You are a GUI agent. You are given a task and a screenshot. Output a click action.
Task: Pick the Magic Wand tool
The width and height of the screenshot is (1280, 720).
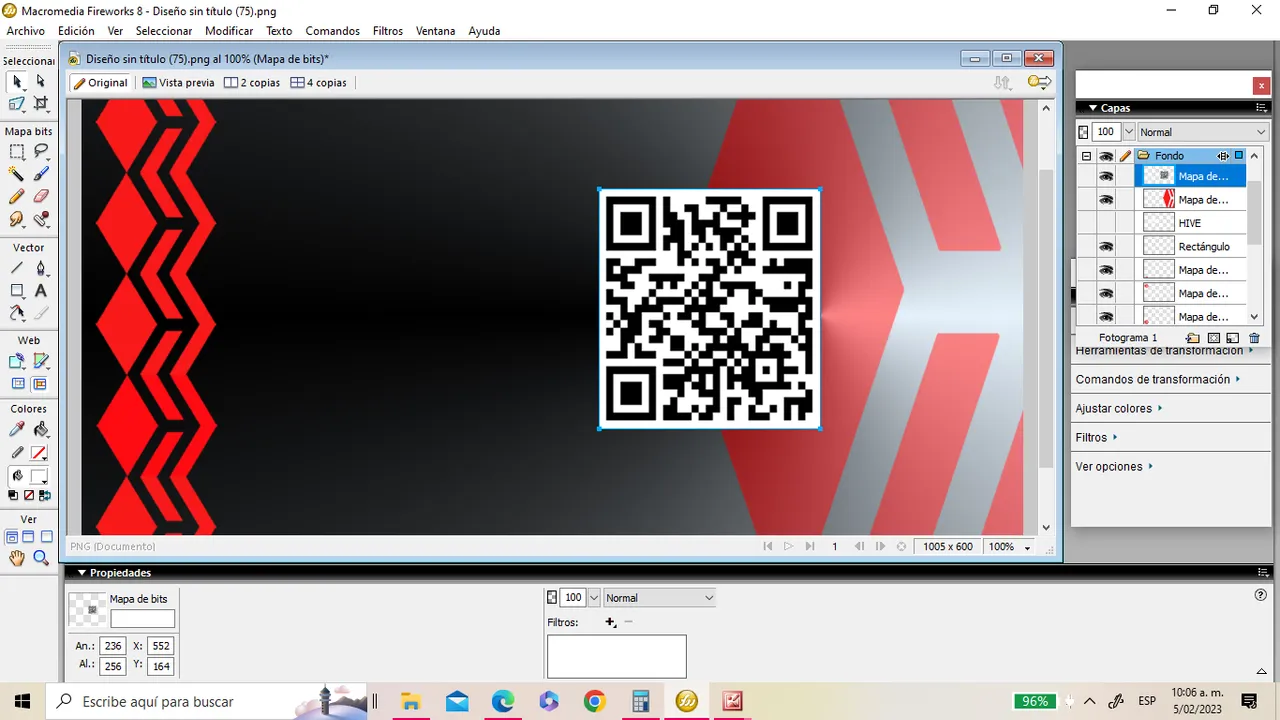17,174
